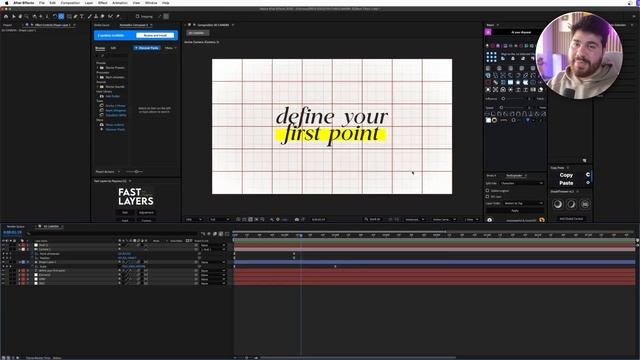This screenshot has width=640, height=360.
Task: Open the active camera dropdown below viewer
Action: pos(444,220)
